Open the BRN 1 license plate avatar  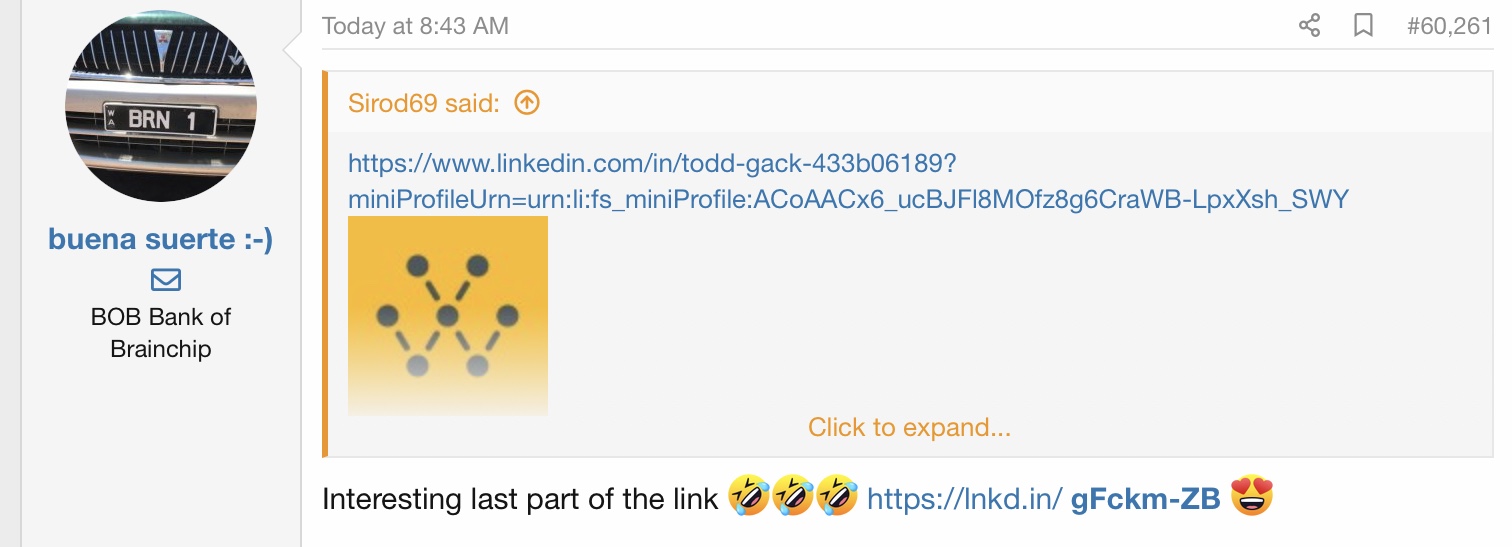[x=160, y=105]
